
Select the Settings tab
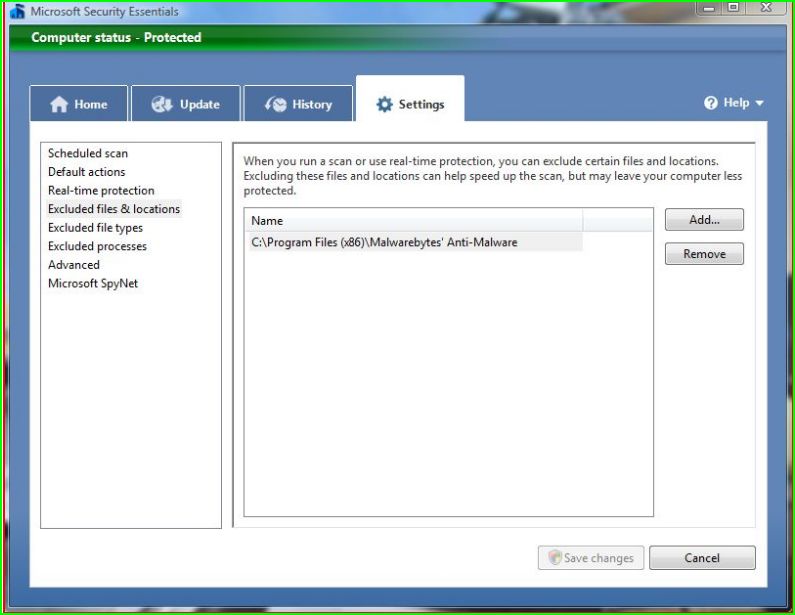(x=410, y=99)
